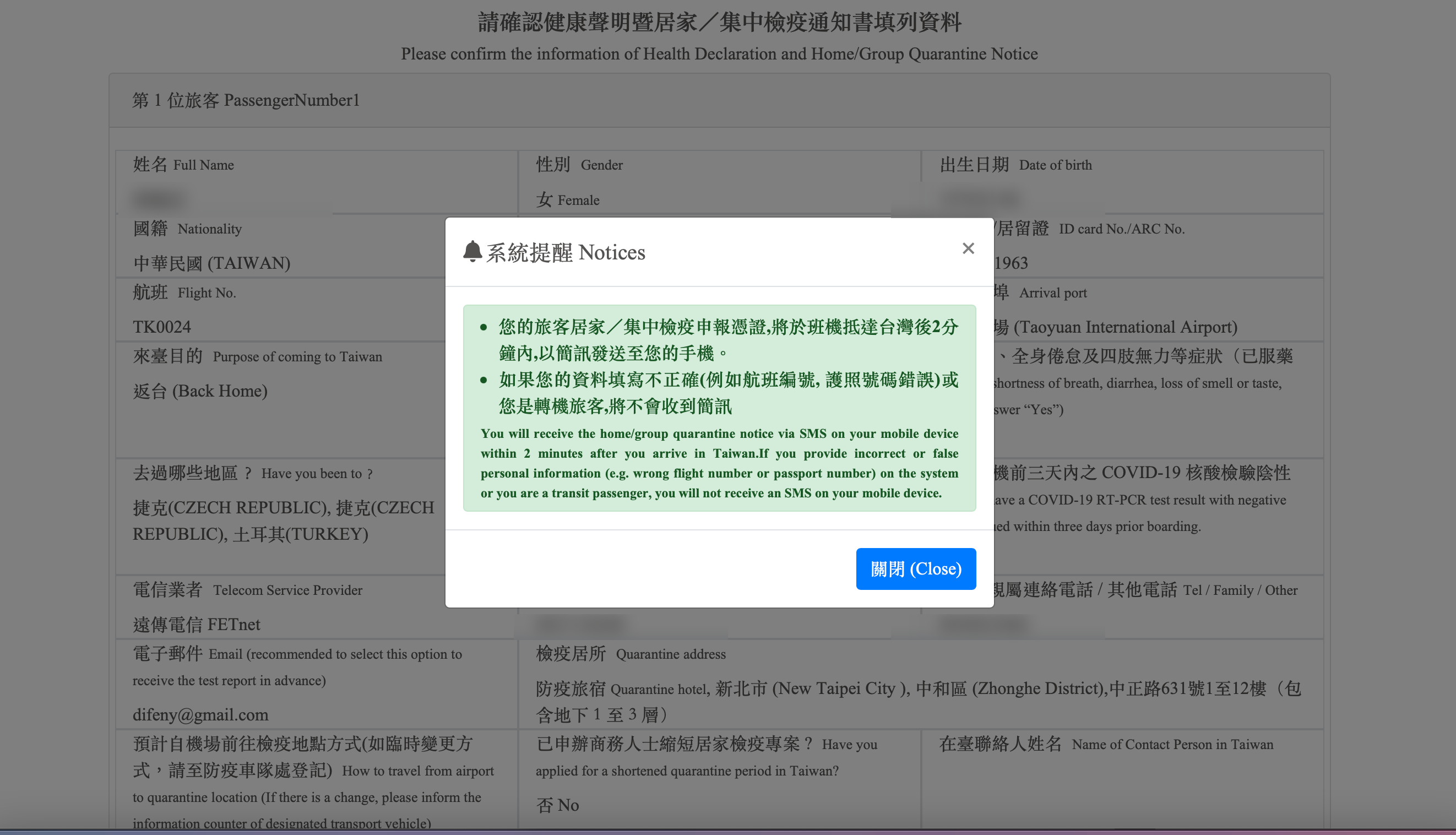Click the 國籍 Nationality label
Image resolution: width=1456 pixels, height=835 pixels.
coord(187,229)
